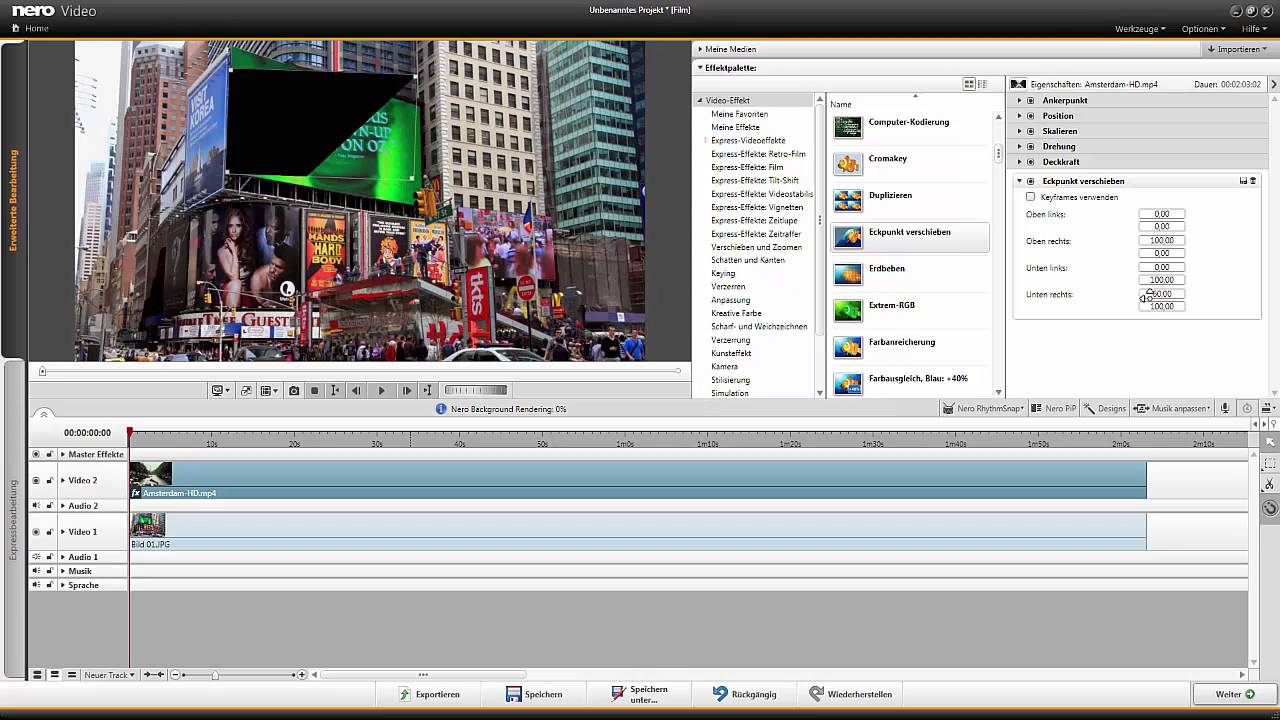
Task: Select the Cromakey effect icon
Action: [x=848, y=164]
